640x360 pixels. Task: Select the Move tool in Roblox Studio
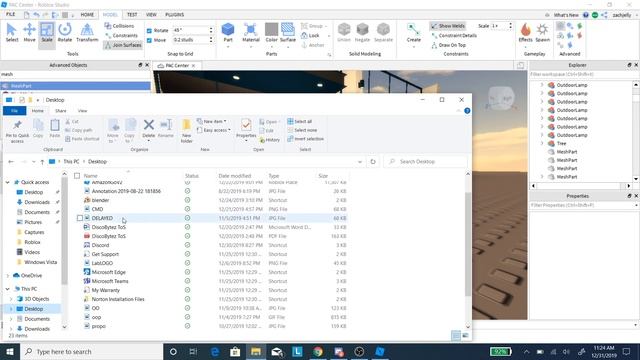(x=29, y=33)
